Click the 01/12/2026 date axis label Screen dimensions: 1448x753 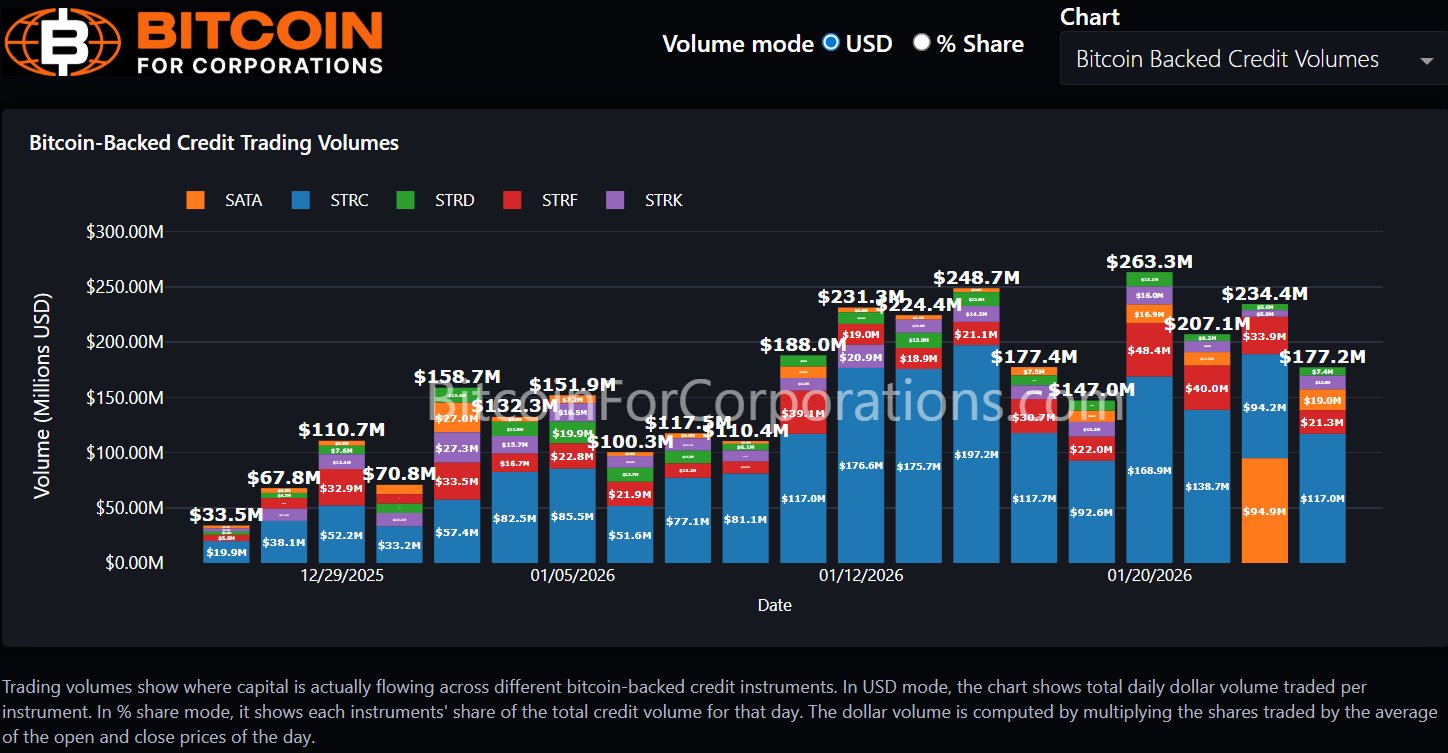coord(861,576)
